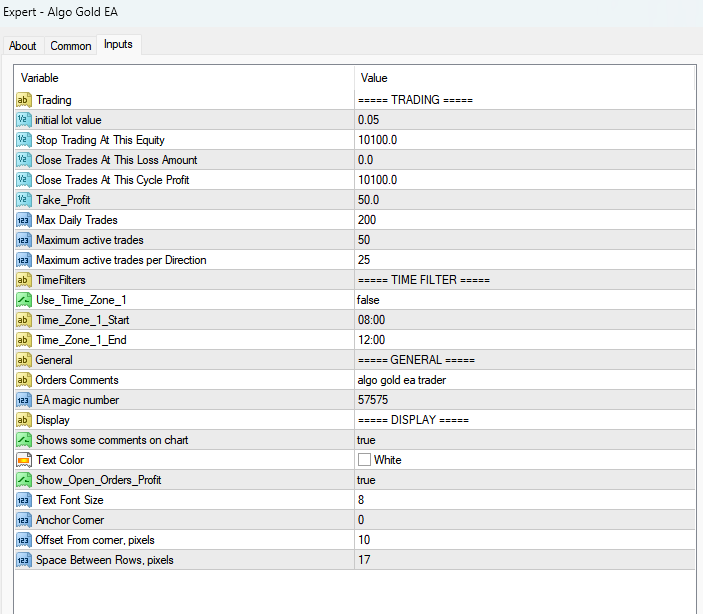Click the Use_Time_Zone_1 boolean icon

(x=24, y=300)
